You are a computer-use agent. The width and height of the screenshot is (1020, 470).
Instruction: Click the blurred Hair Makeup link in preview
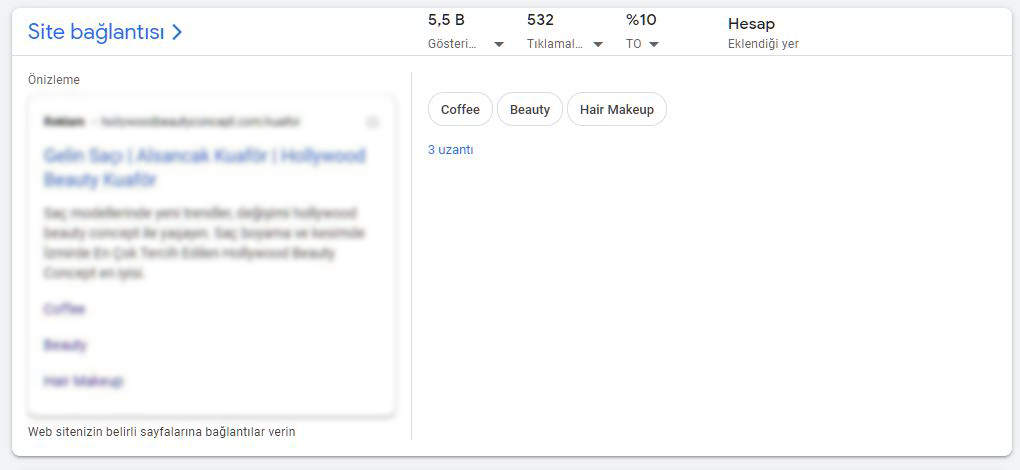pos(83,381)
